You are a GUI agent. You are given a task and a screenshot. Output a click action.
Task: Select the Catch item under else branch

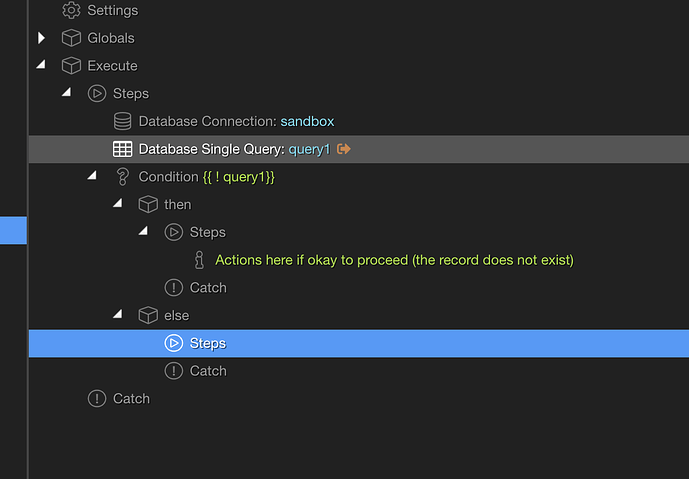(208, 371)
